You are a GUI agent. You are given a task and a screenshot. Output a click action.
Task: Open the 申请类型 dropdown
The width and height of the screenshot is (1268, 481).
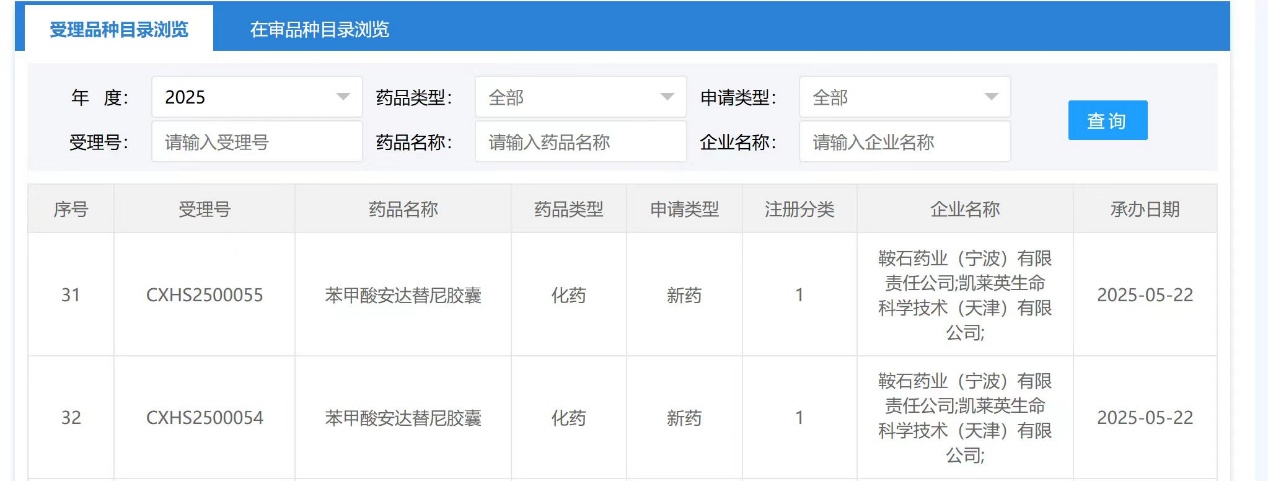(904, 97)
